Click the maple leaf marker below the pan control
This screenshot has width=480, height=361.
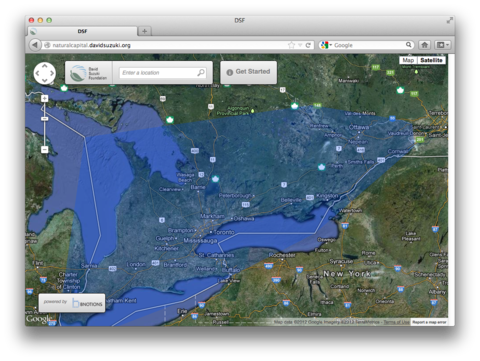click(x=64, y=88)
